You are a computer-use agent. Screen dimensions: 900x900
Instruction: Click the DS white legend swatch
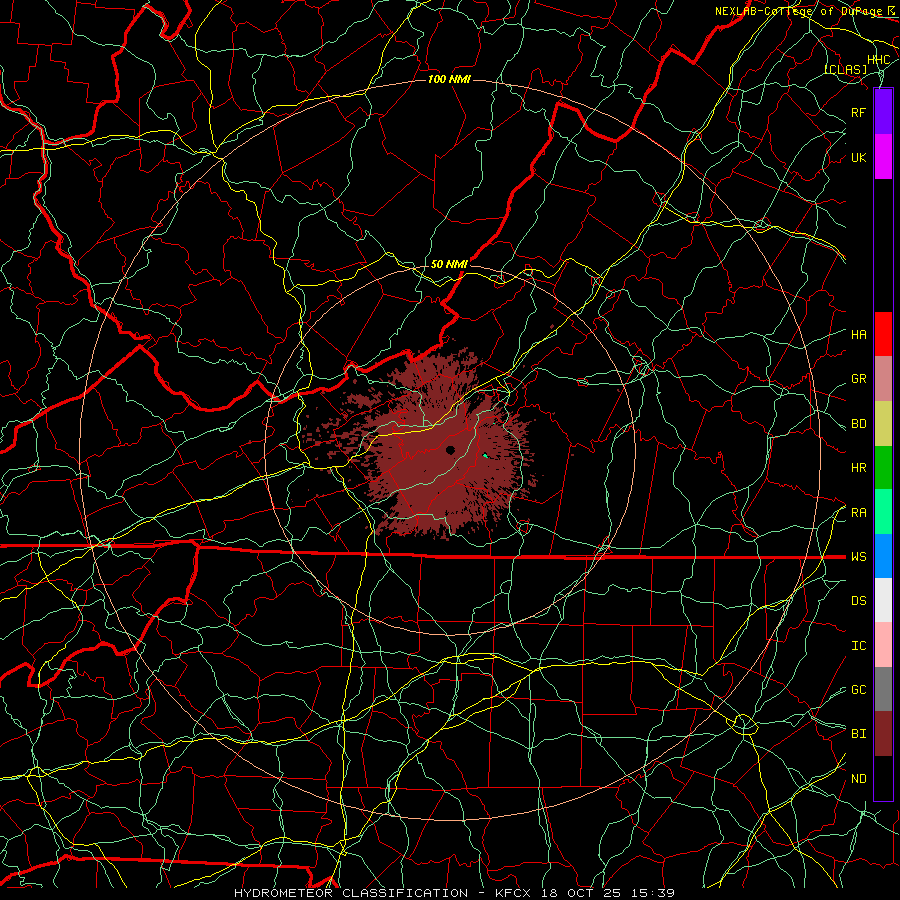(x=883, y=600)
